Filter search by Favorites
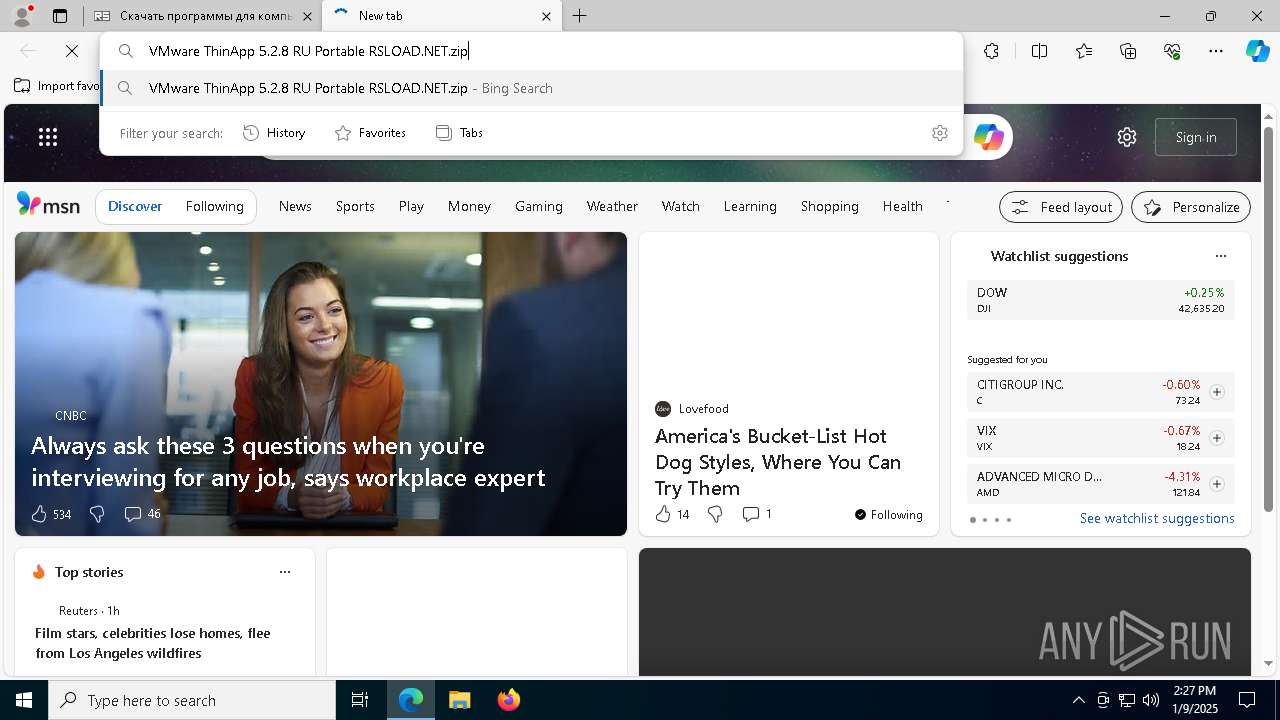The width and height of the screenshot is (1280, 720). [x=370, y=133]
